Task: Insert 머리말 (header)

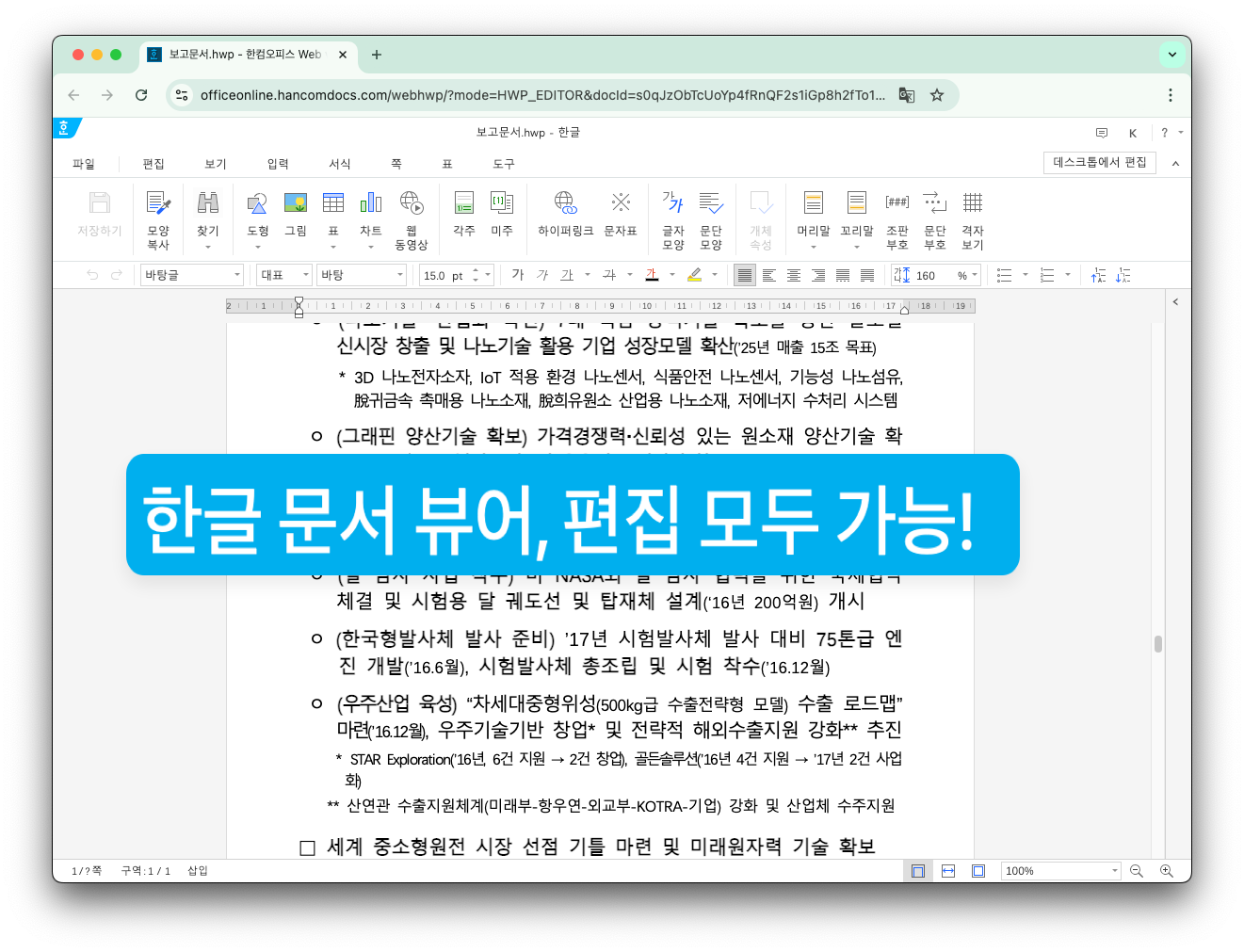Action: tap(814, 219)
